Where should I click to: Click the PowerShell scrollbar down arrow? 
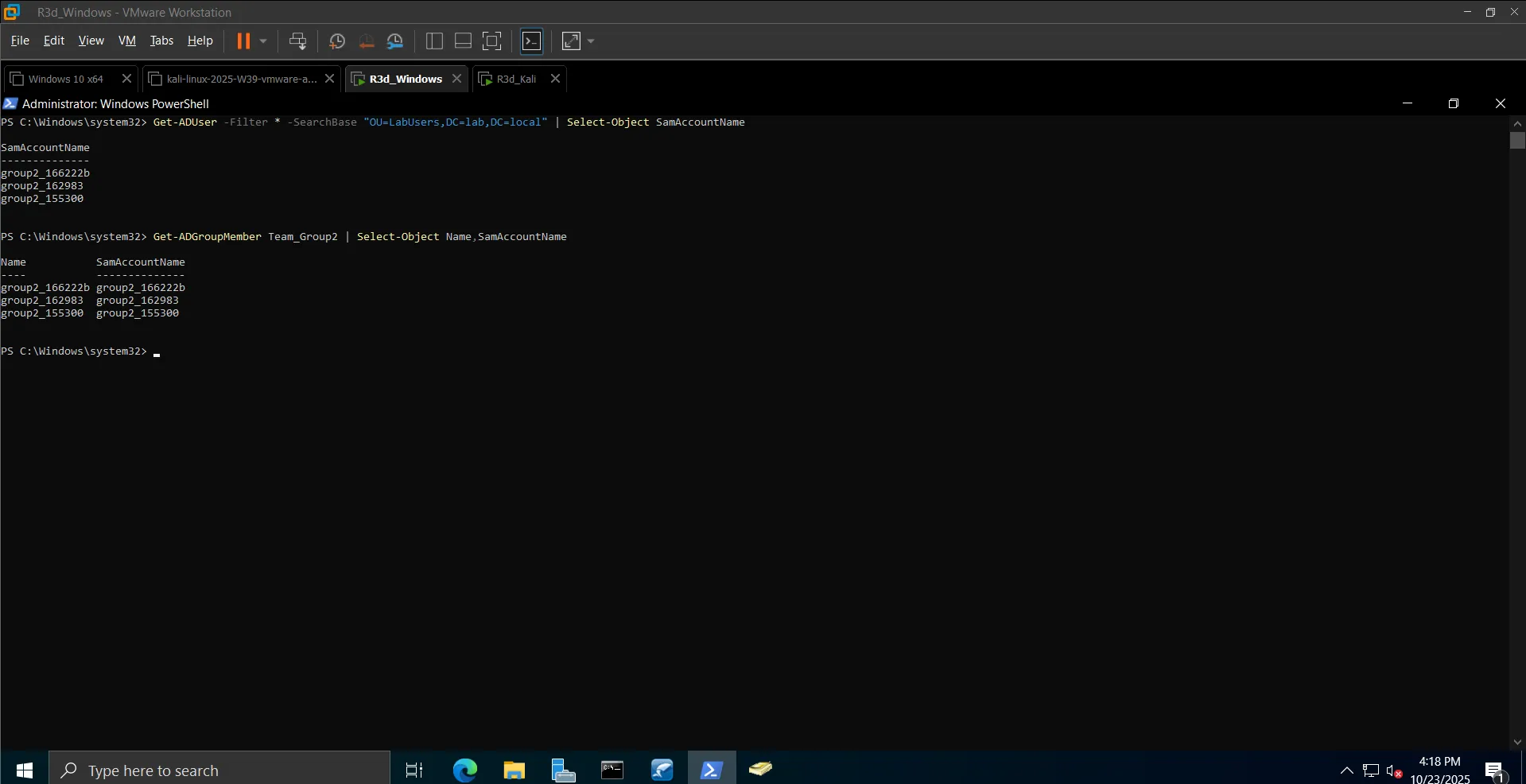point(1517,742)
